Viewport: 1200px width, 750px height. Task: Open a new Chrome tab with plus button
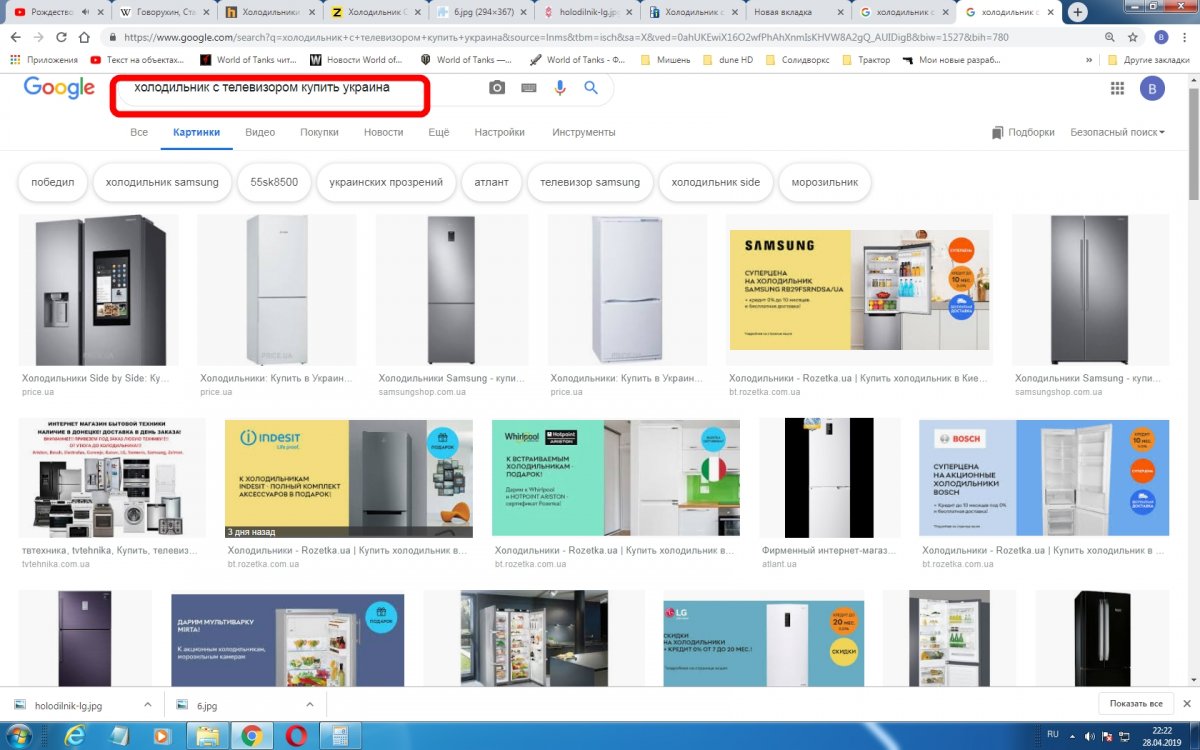pos(1078,13)
